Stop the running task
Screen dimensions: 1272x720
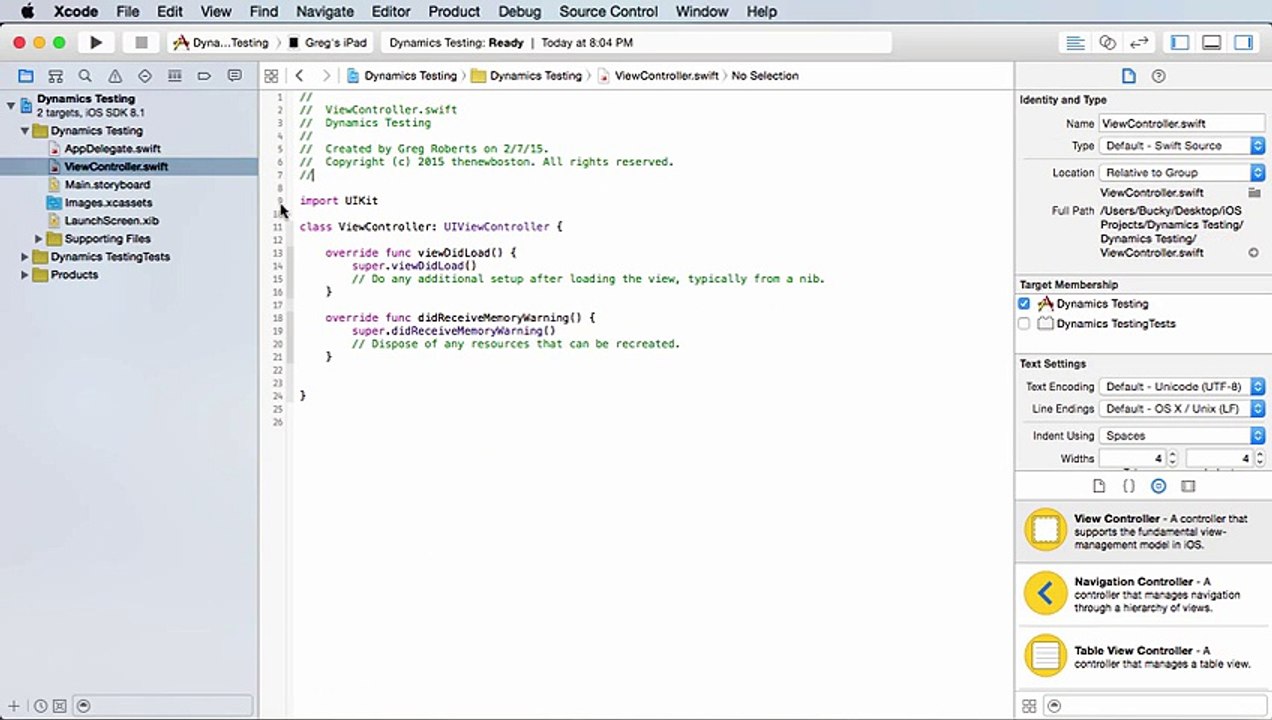point(141,43)
